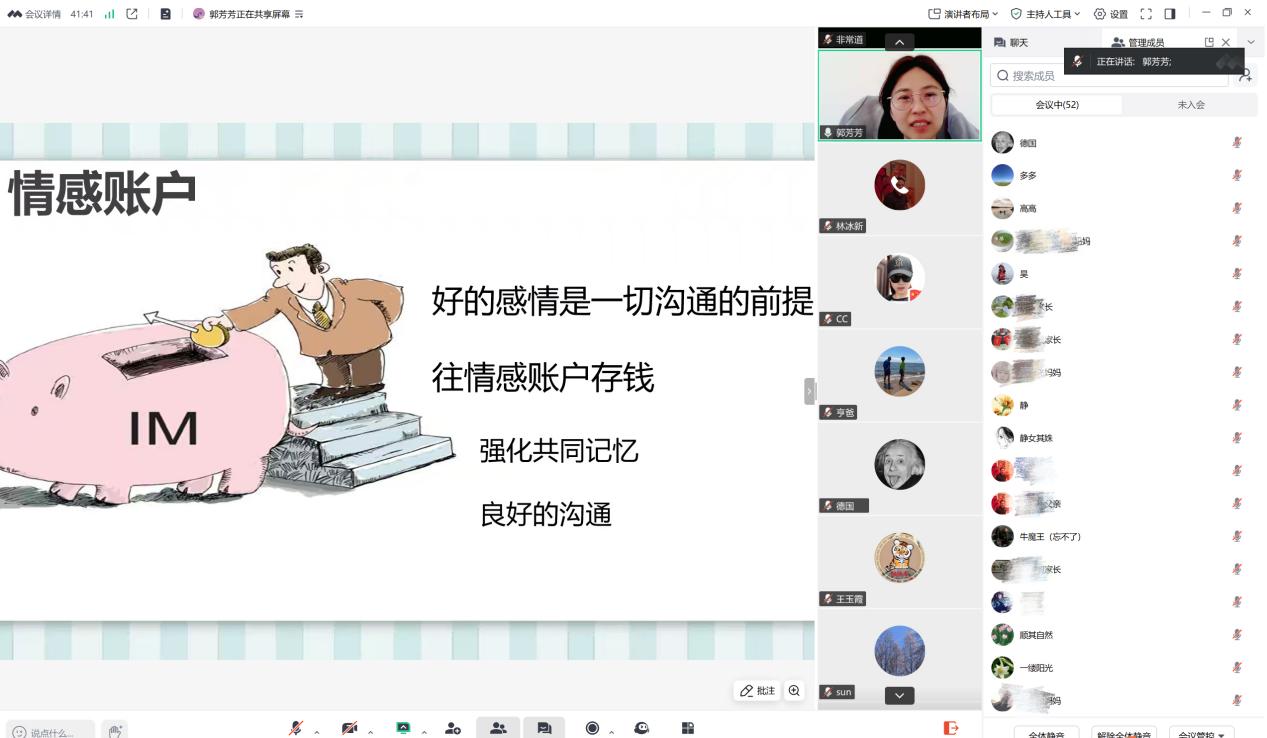Open the invite participants icon
Image resolution: width=1267 pixels, height=738 pixels.
coord(453,728)
